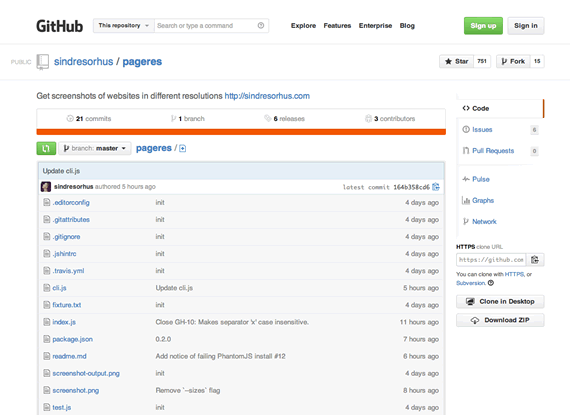Click the orange language bar
The height and width of the screenshot is (415, 570).
click(241, 132)
